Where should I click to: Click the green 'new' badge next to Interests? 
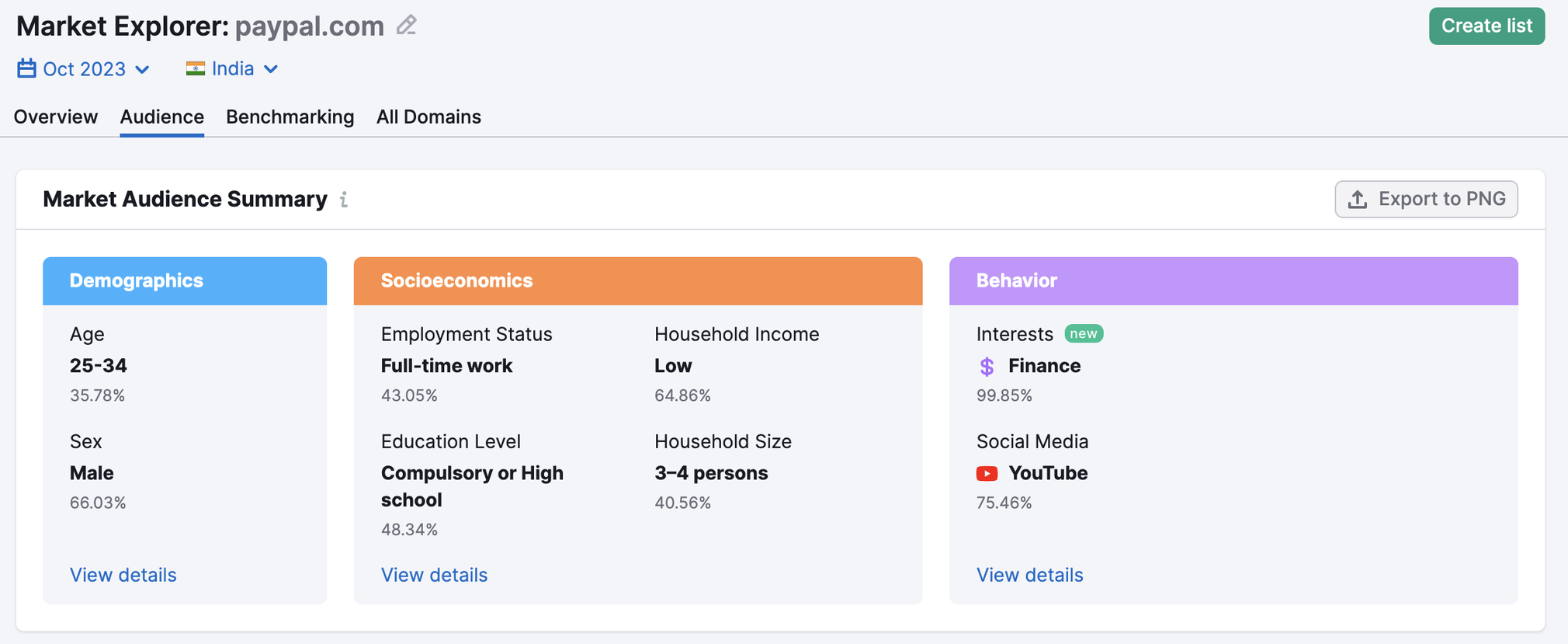(1084, 333)
